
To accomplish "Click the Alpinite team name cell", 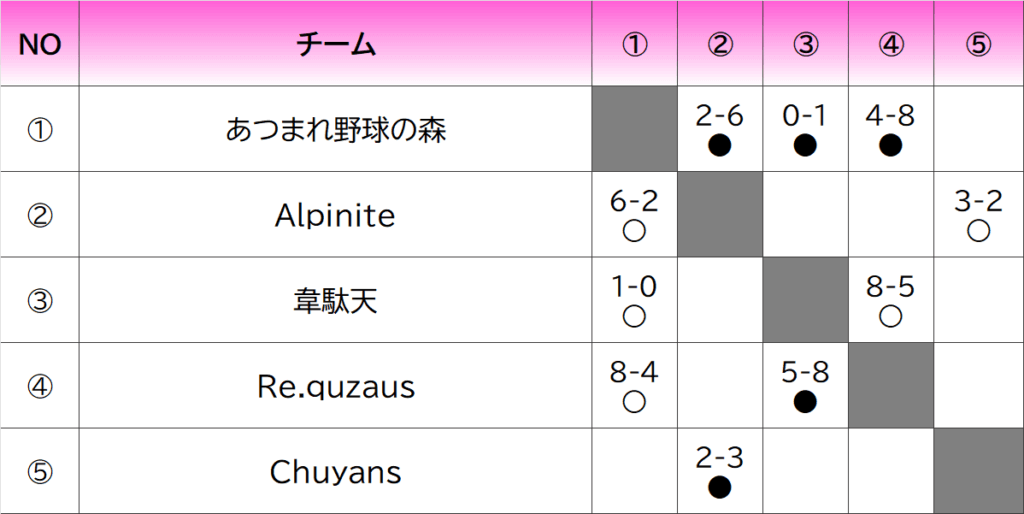I will tap(335, 215).
